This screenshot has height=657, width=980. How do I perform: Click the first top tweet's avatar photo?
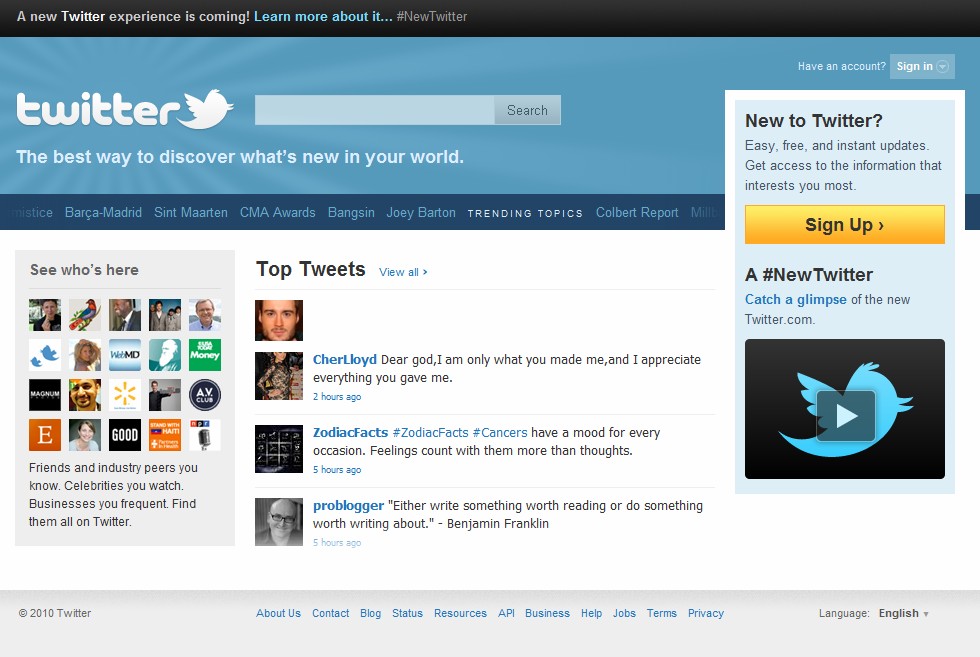[279, 320]
